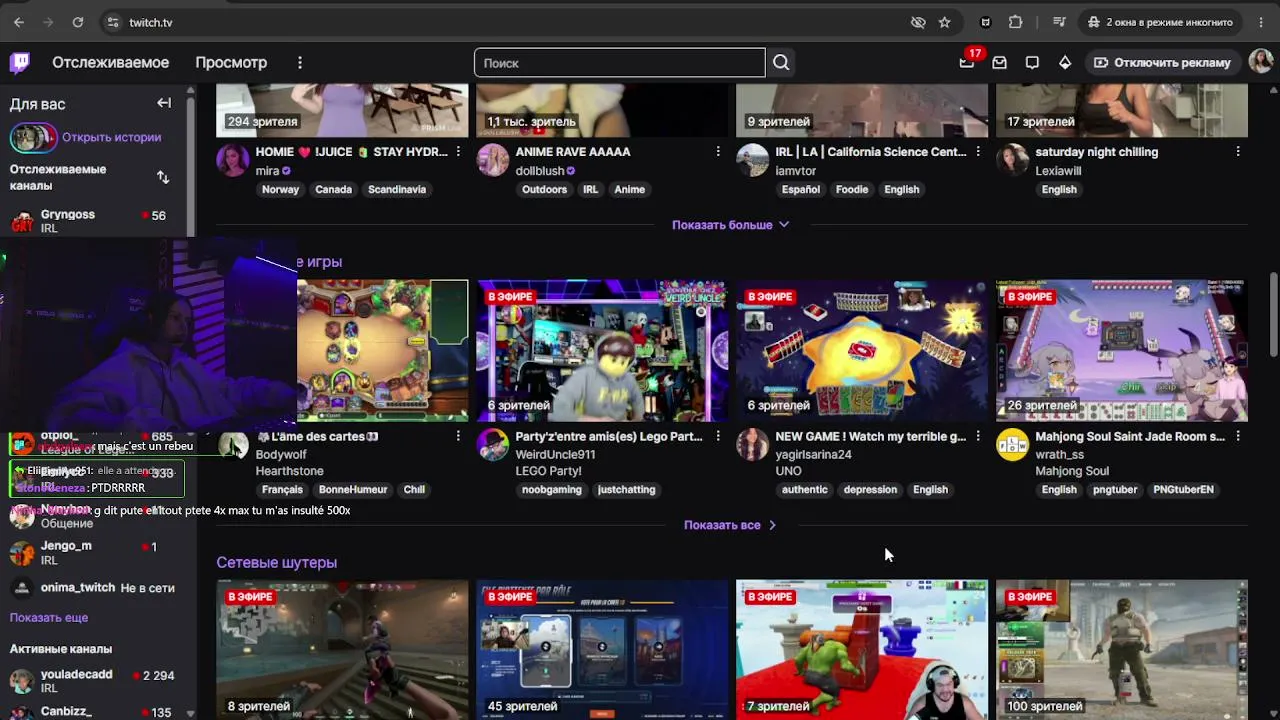Open options for saturday night chilling stream
Image resolution: width=1280 pixels, height=720 pixels.
click(x=1238, y=152)
